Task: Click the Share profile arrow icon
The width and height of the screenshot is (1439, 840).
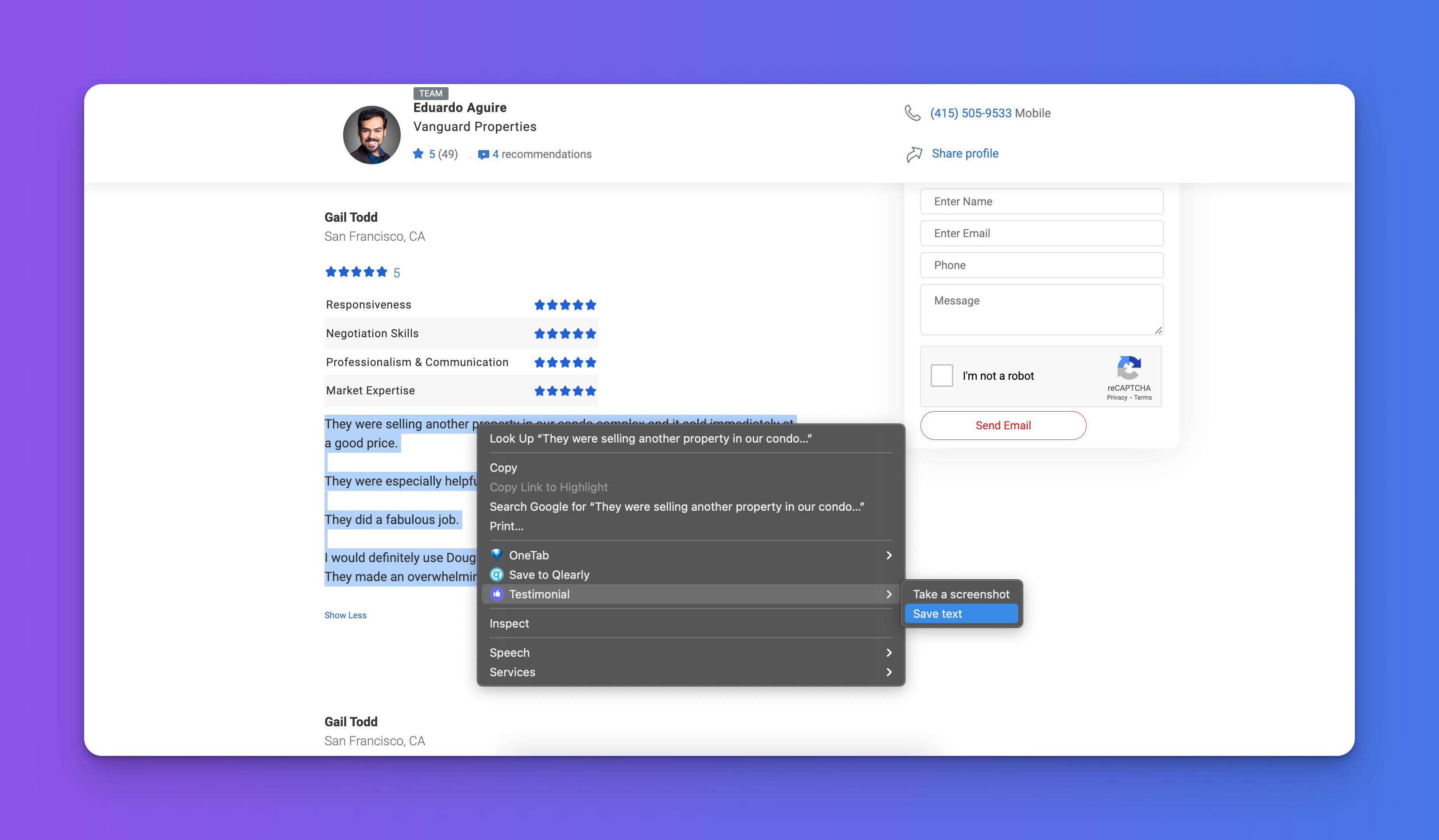Action: coord(914,154)
